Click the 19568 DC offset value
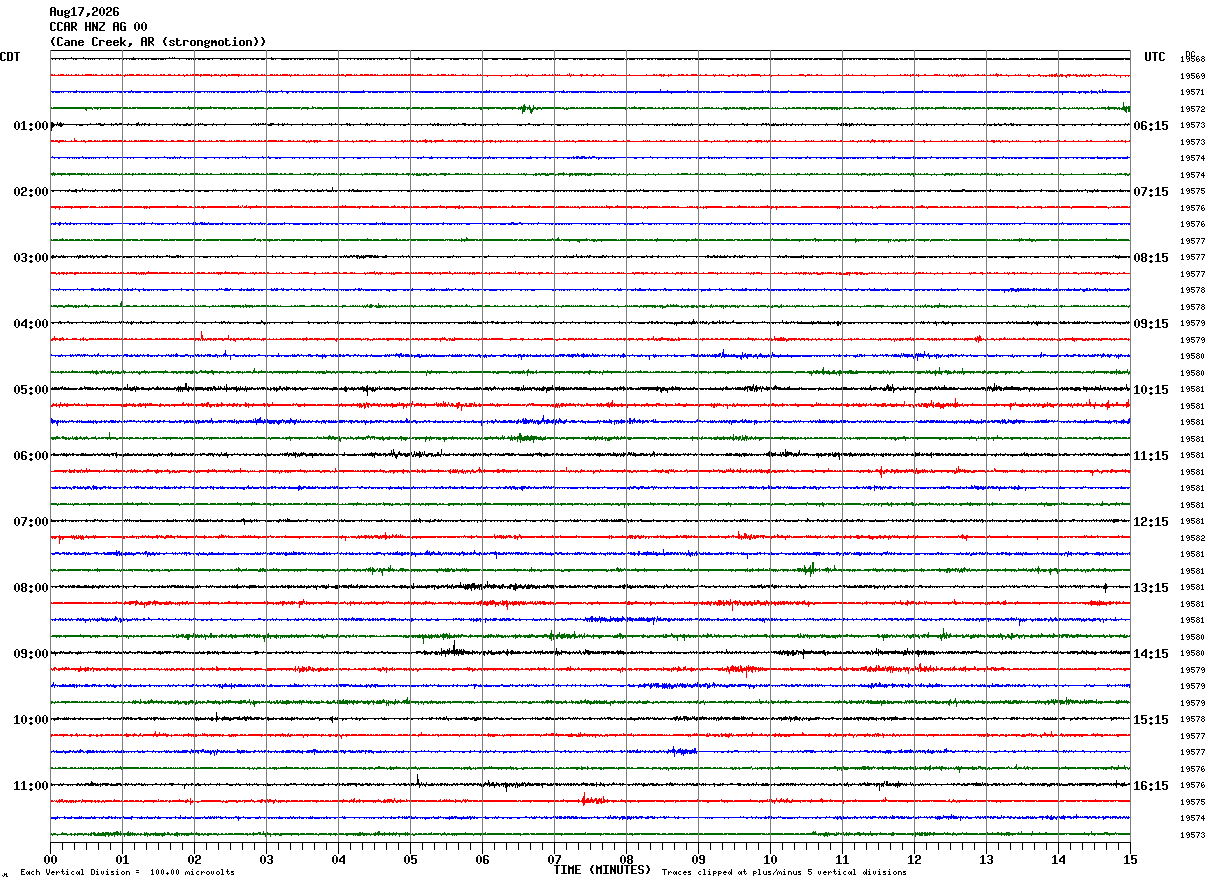Screen dimensions: 1210x886 1192,60
